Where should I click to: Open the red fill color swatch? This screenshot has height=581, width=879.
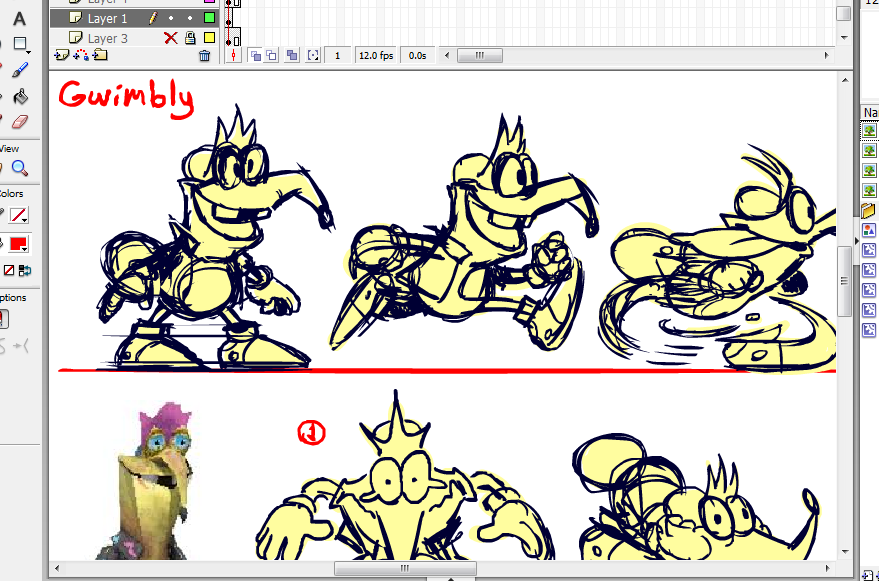[18, 244]
